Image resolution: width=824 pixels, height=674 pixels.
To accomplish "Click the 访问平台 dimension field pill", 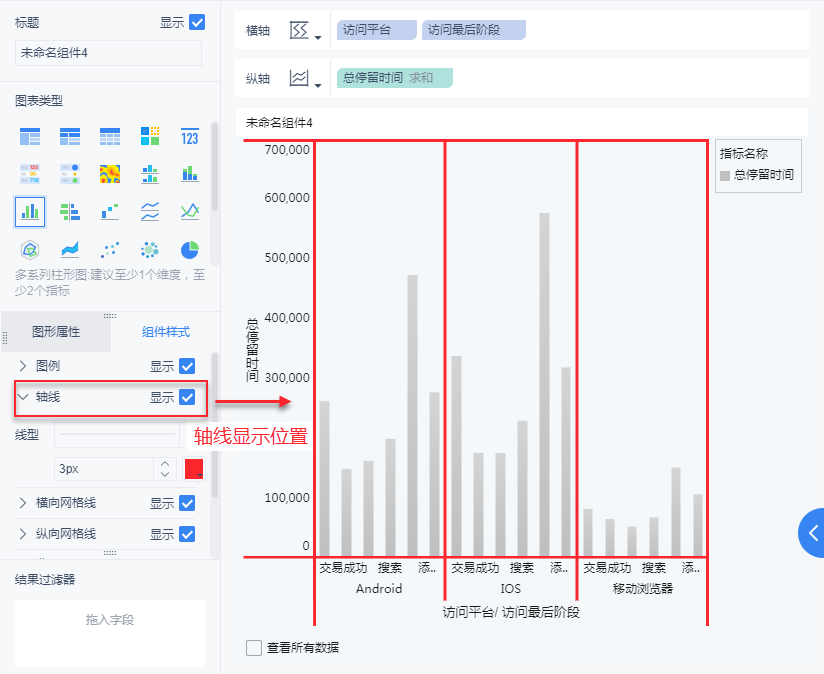I will click(377, 30).
